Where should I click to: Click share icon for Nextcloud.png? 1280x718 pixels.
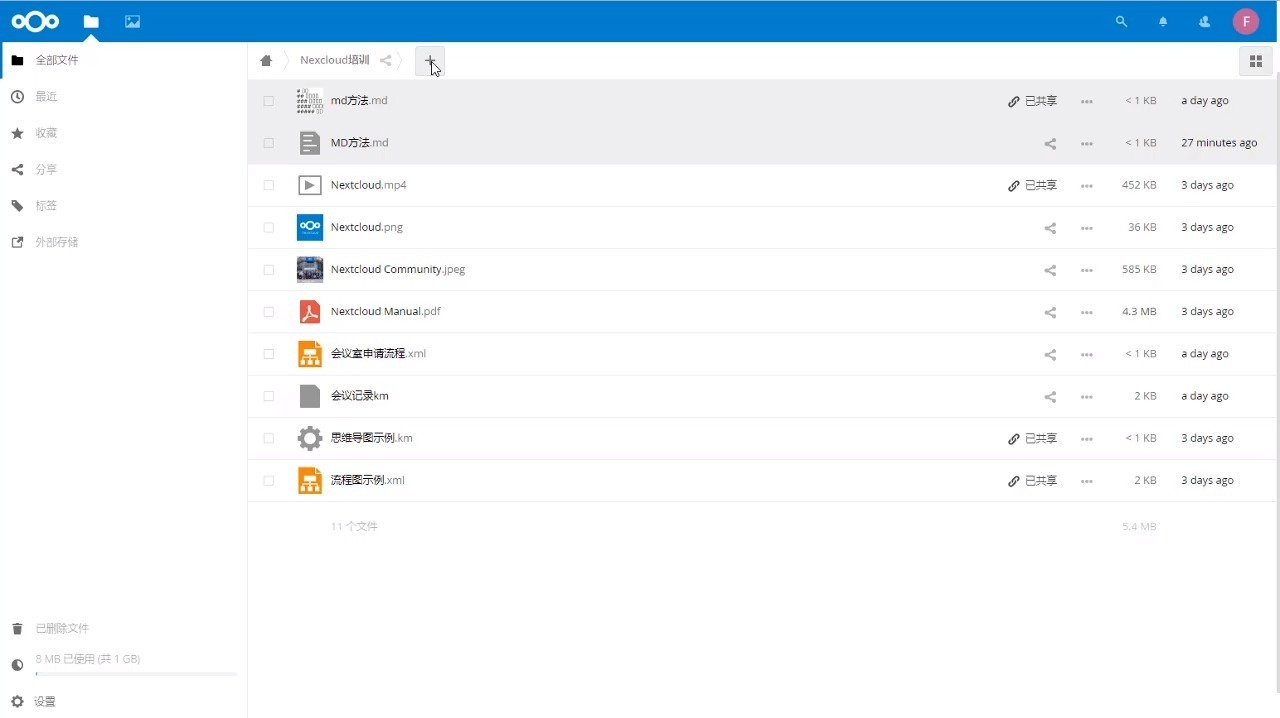pos(1050,228)
